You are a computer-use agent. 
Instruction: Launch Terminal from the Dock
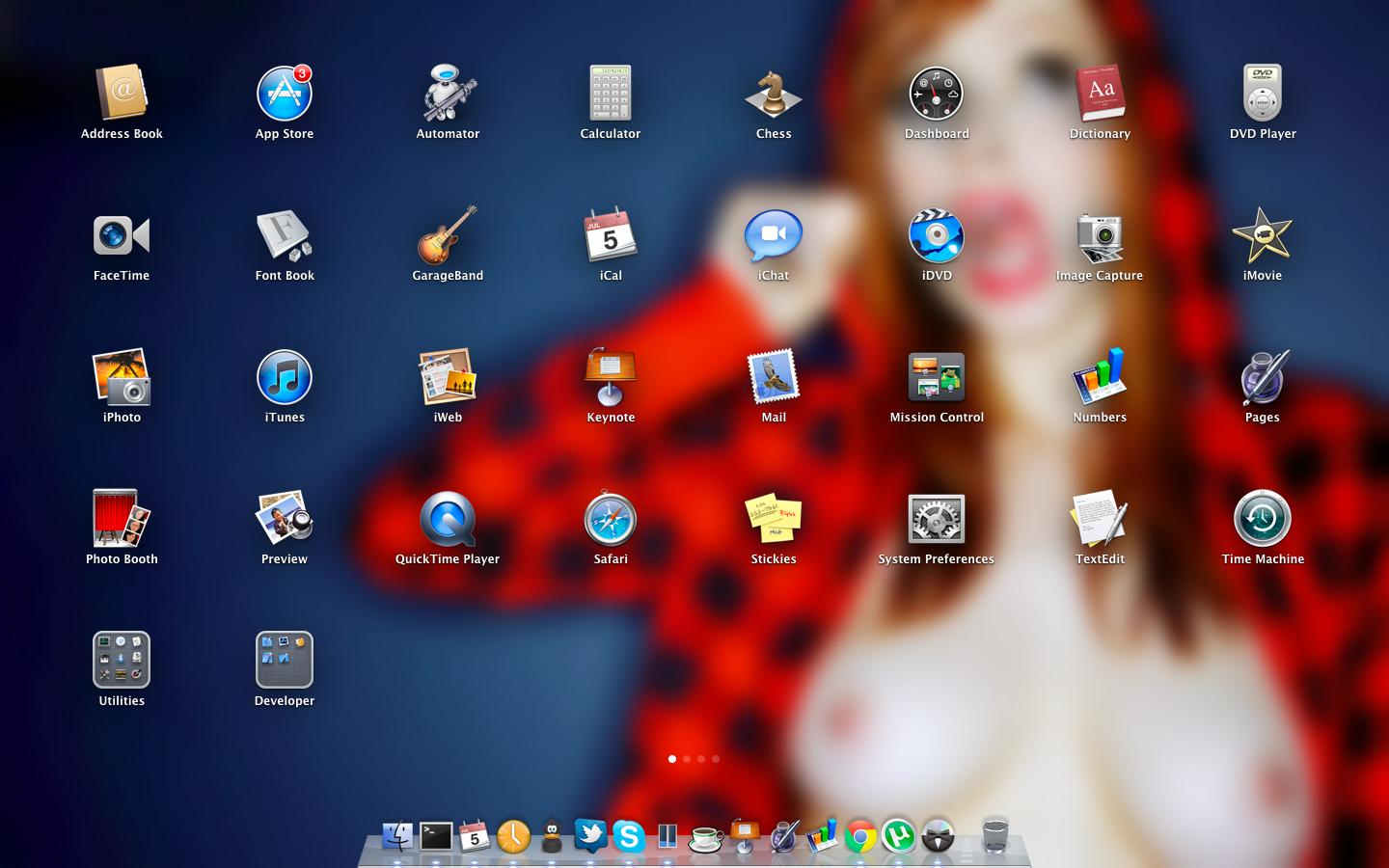coord(436,836)
